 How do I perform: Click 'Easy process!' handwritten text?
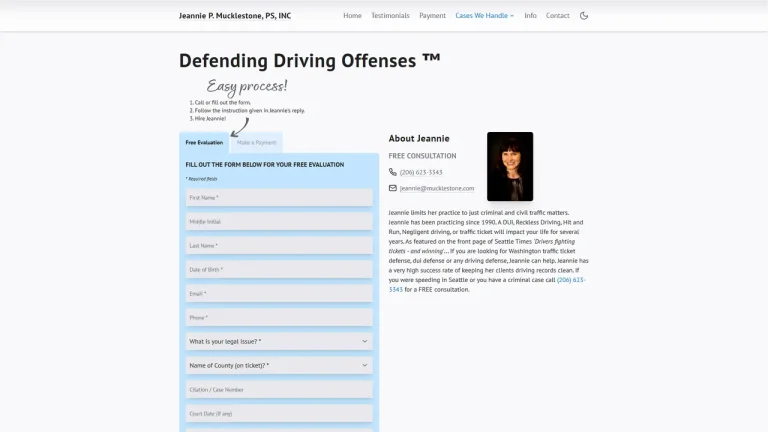point(247,86)
